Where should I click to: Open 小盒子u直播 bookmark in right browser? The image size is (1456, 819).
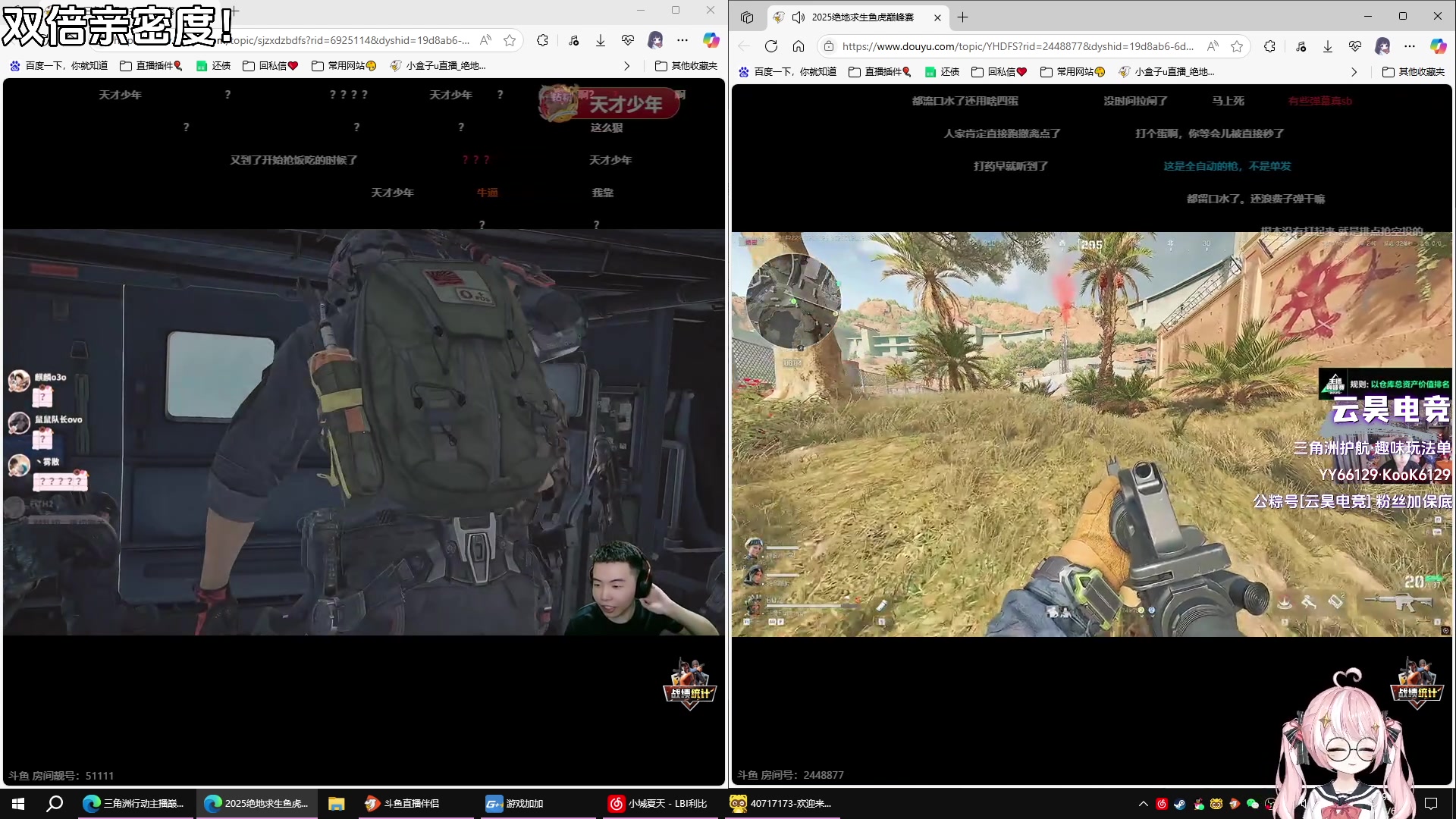point(1166,72)
